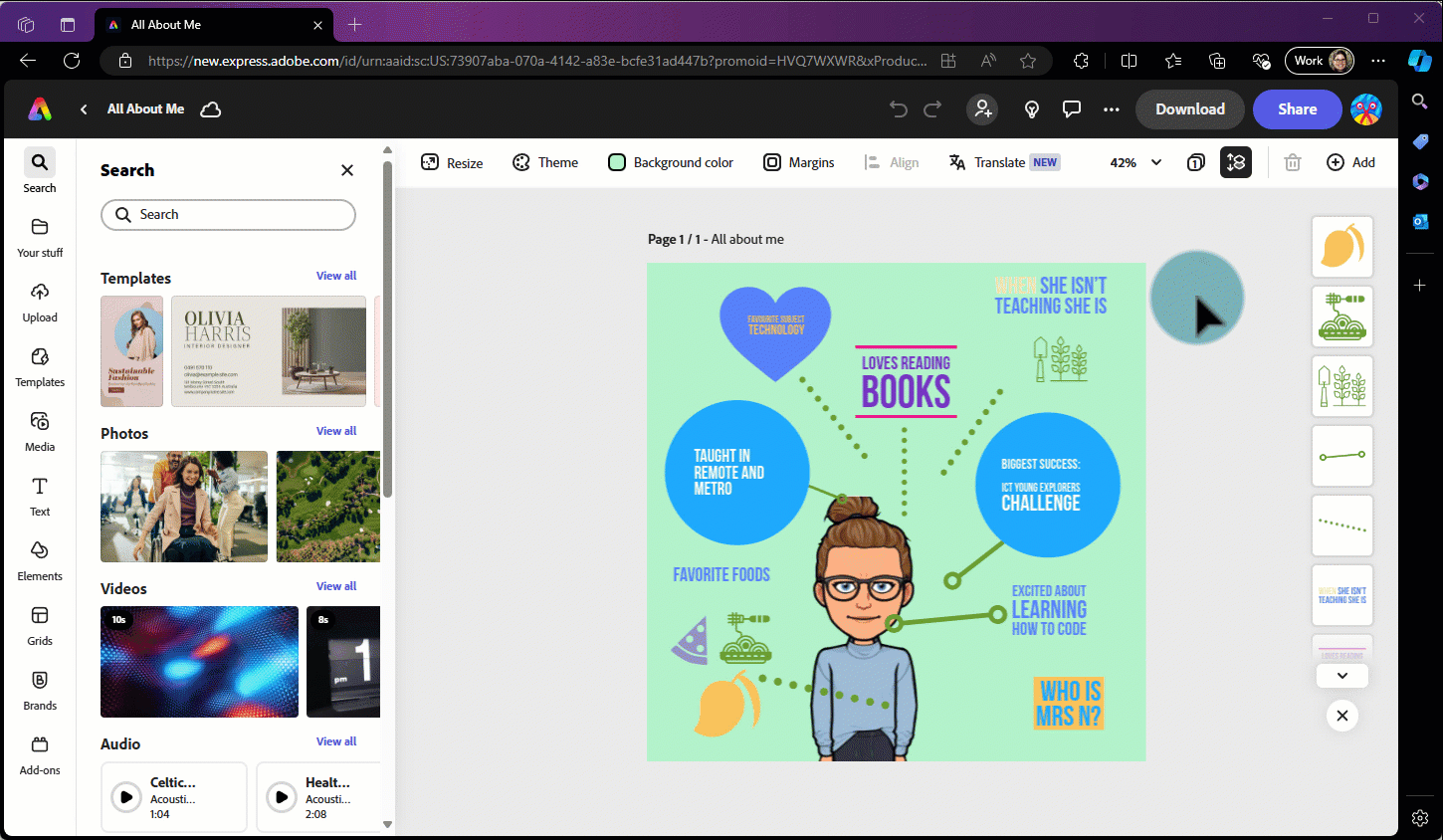This screenshot has width=1443, height=840.
Task: Open the Brands section
Action: pyautogui.click(x=40, y=690)
